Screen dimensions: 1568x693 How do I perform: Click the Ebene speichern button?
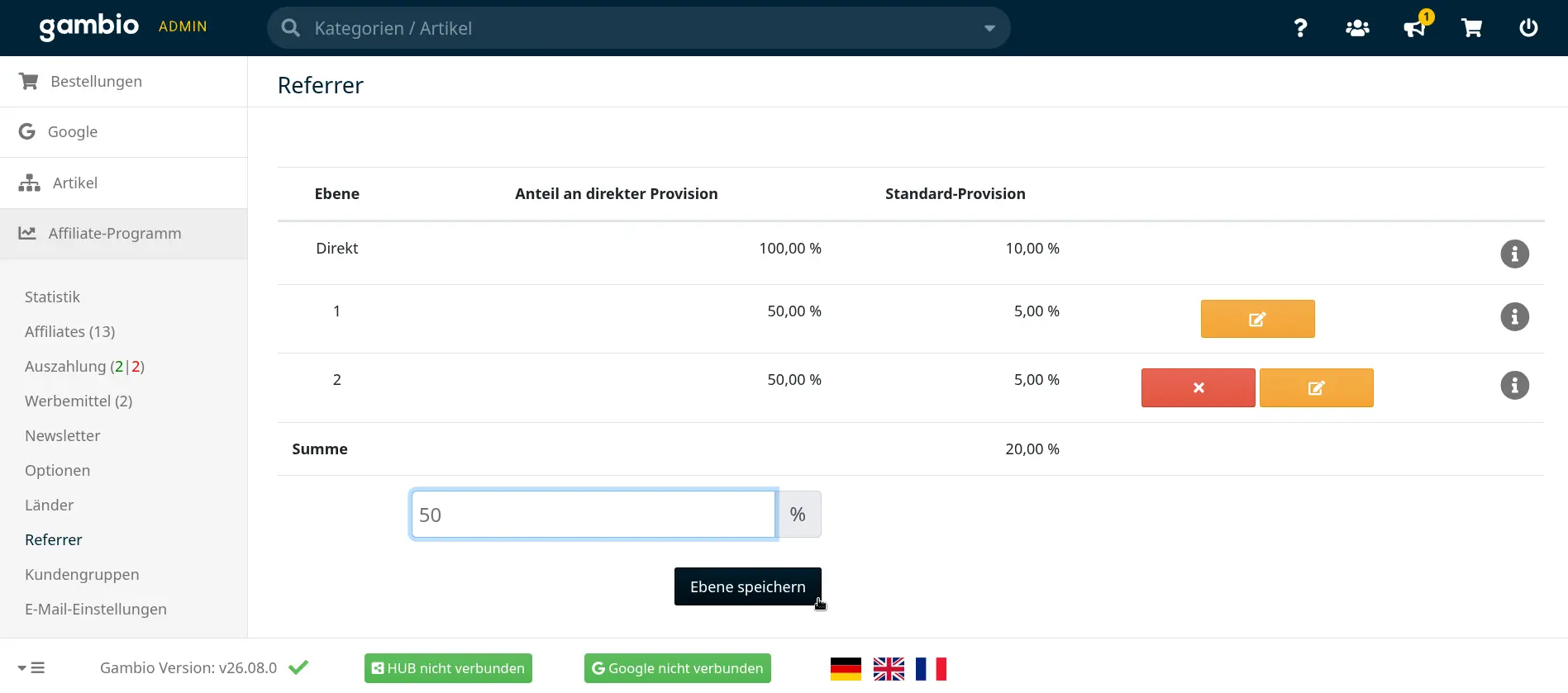tap(747, 586)
